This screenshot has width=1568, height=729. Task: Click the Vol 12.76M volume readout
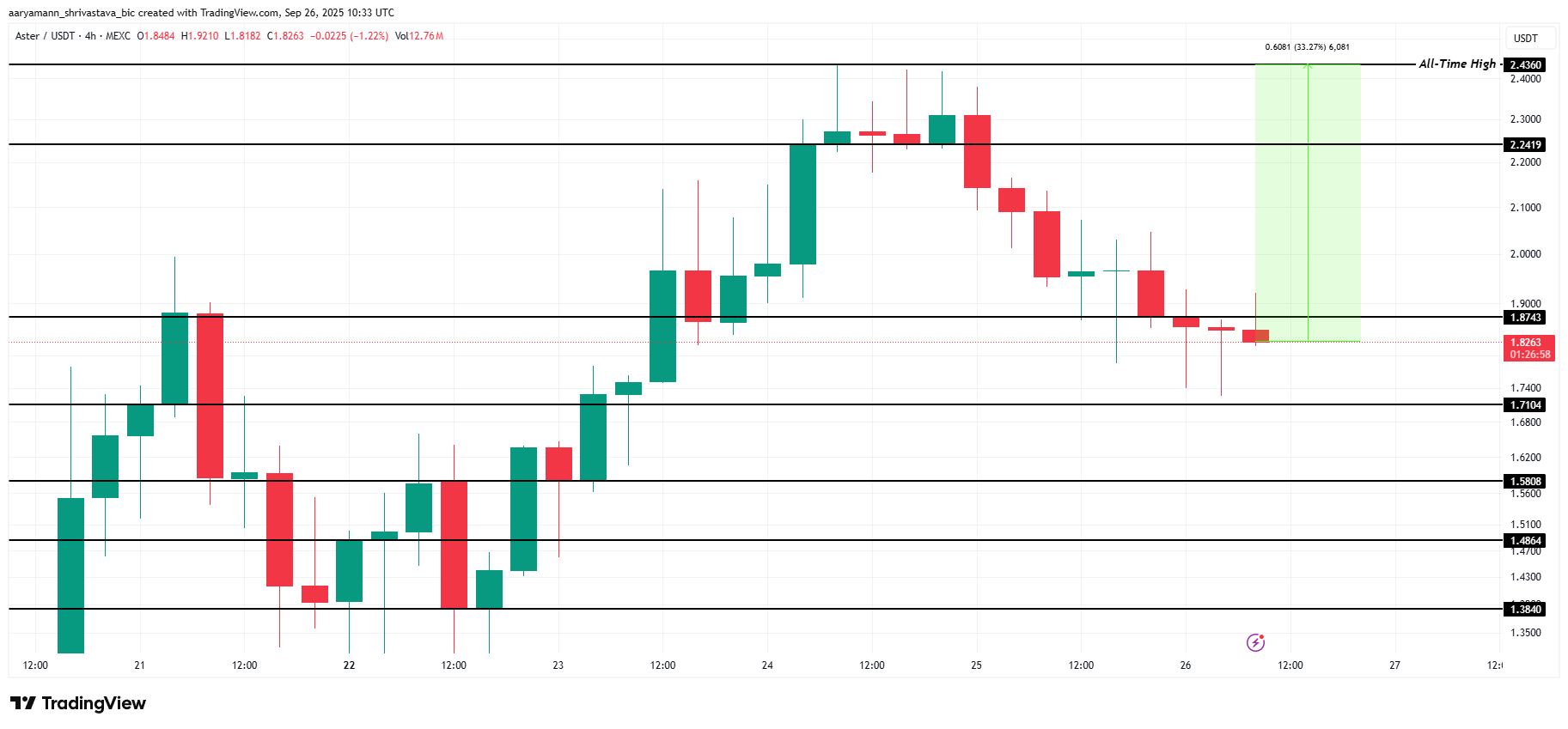pos(419,36)
